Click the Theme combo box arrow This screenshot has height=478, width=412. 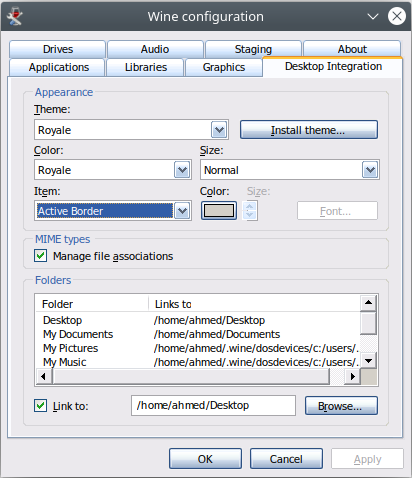click(x=219, y=130)
